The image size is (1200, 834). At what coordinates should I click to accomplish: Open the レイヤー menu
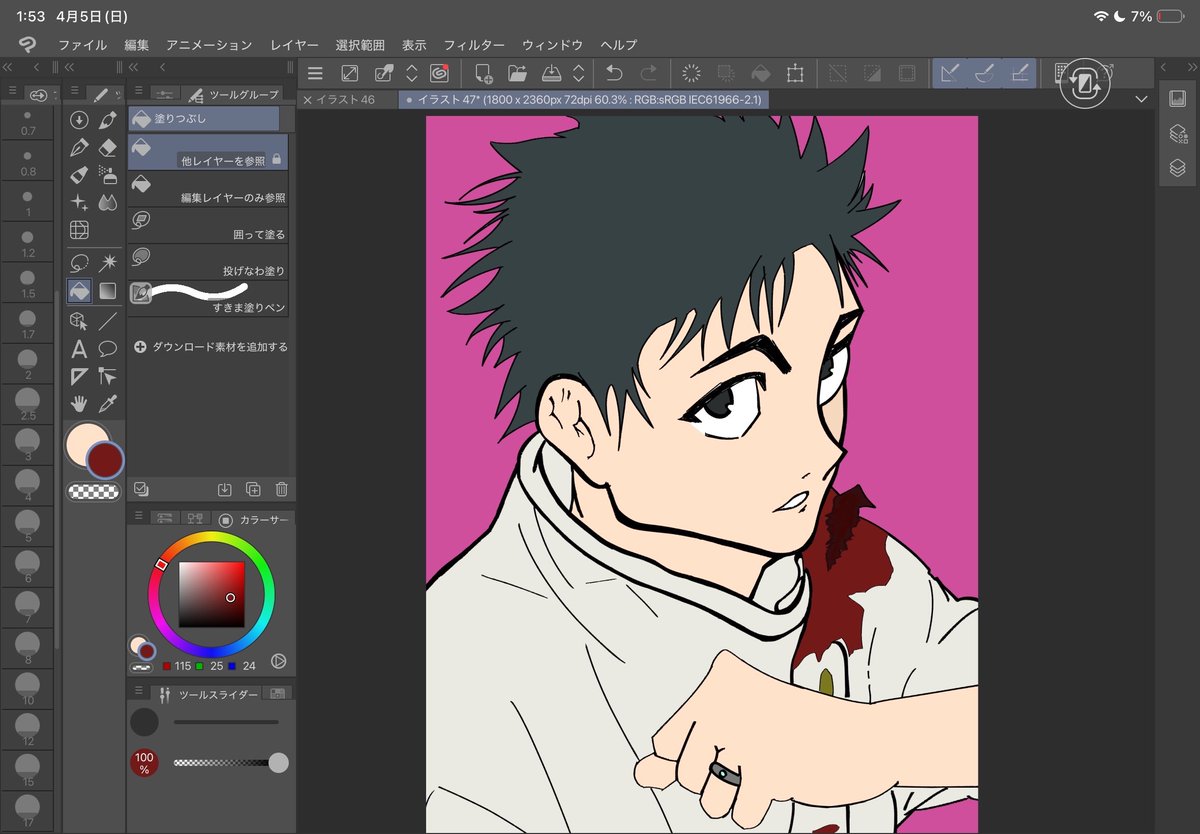[x=294, y=45]
